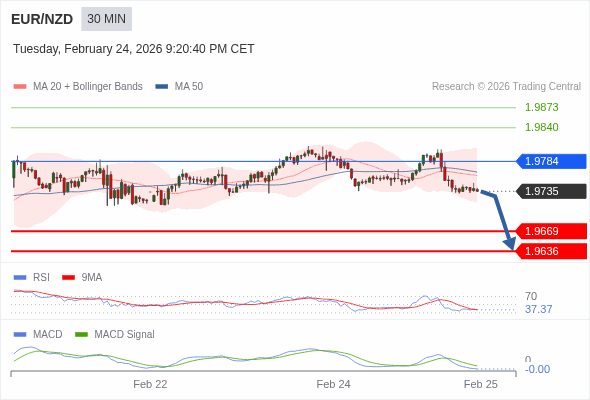Click the RSI legend label

(41, 278)
